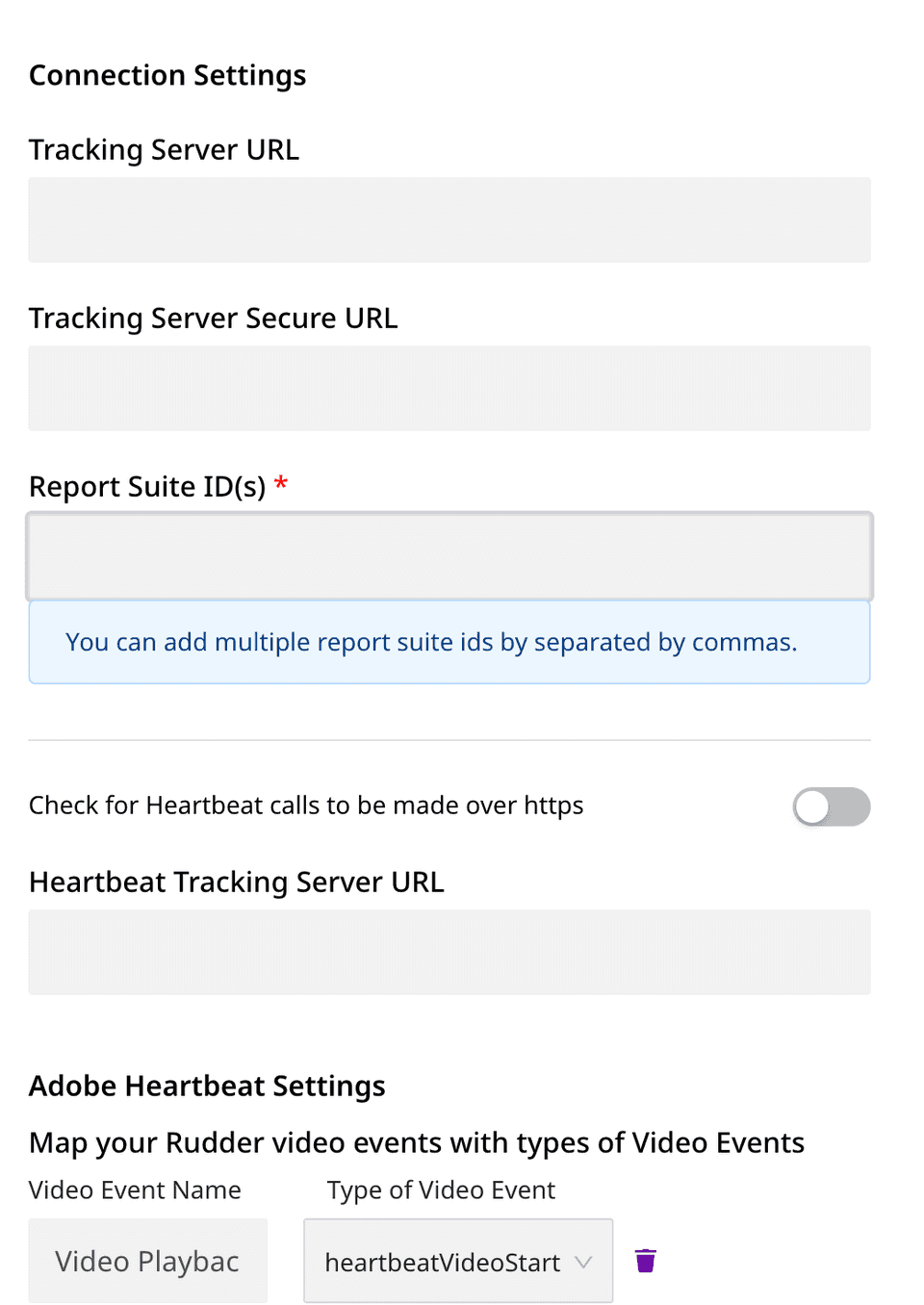The height and width of the screenshot is (1305, 924).
Task: Delete the Video Playback event mapping
Action: (x=646, y=1261)
